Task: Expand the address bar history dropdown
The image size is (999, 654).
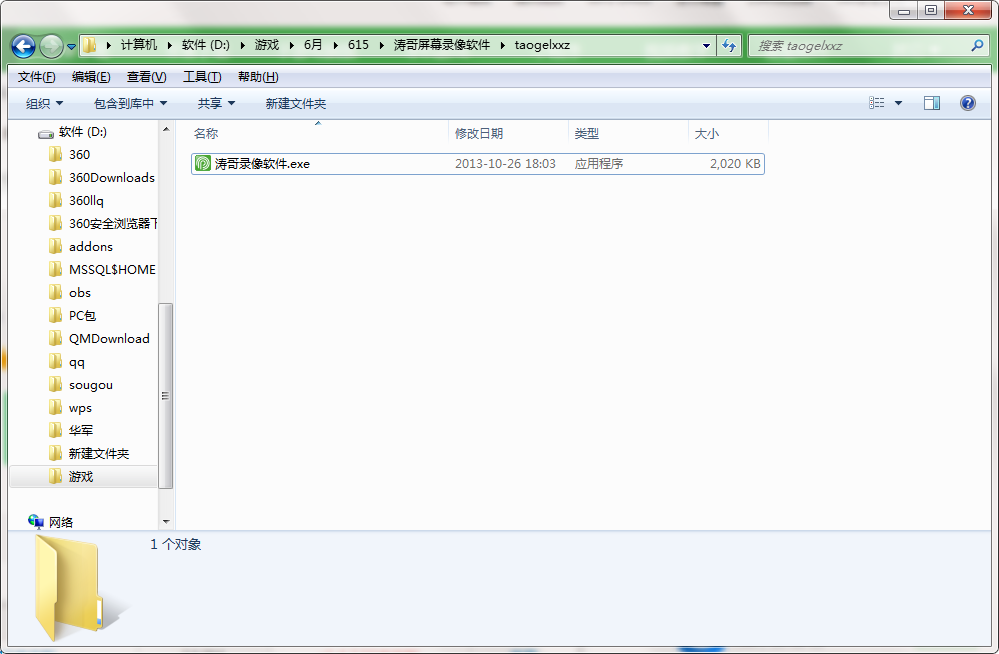Action: (706, 46)
